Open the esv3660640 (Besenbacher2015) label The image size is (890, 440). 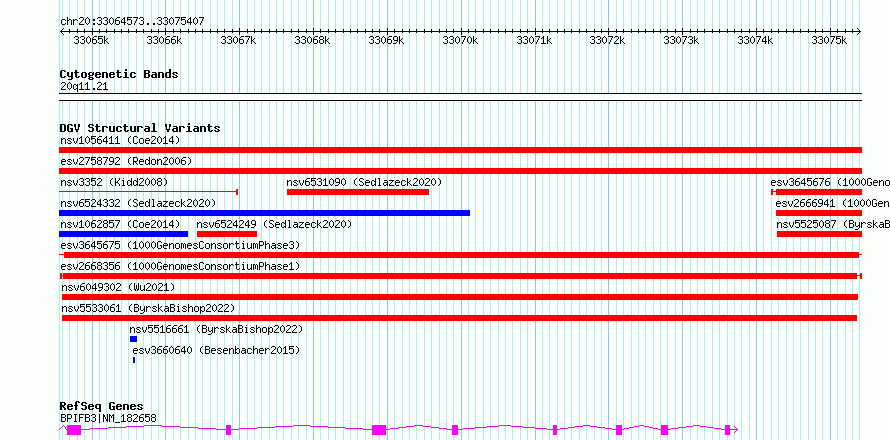pos(216,350)
